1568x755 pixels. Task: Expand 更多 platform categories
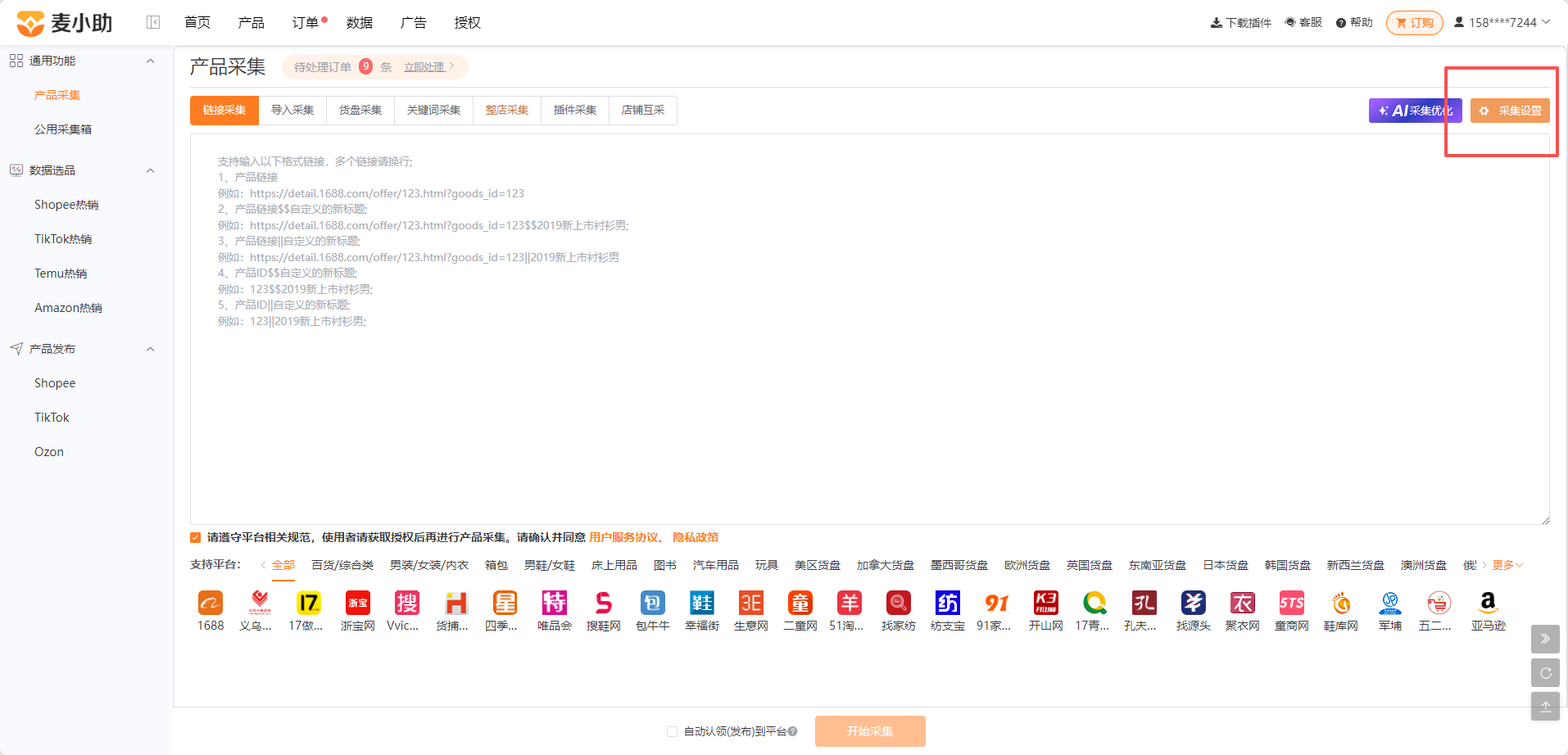coord(1507,565)
